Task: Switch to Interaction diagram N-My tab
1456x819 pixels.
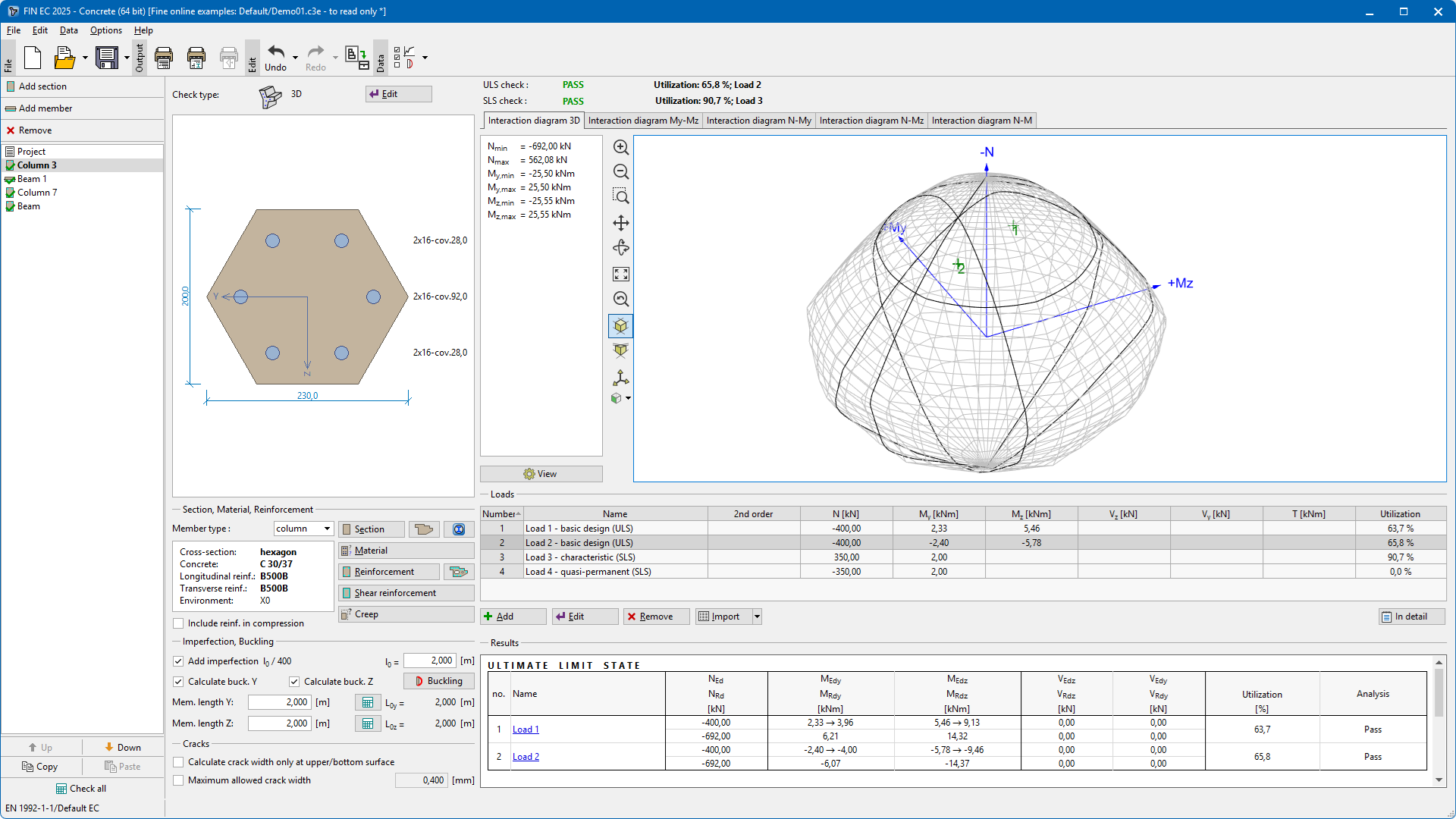Action: (x=758, y=121)
